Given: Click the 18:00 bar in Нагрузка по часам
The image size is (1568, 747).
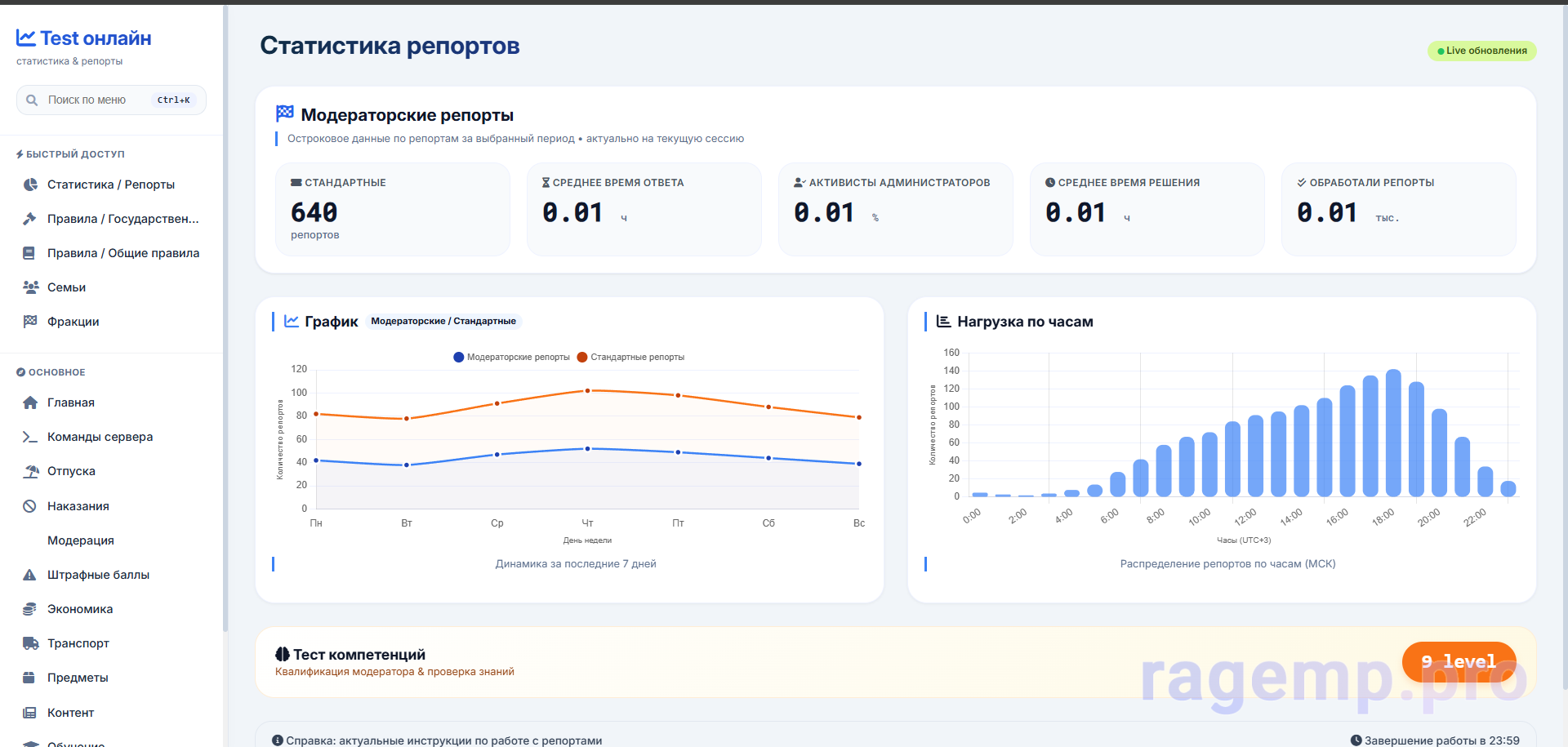Looking at the screenshot, I should [1393, 433].
